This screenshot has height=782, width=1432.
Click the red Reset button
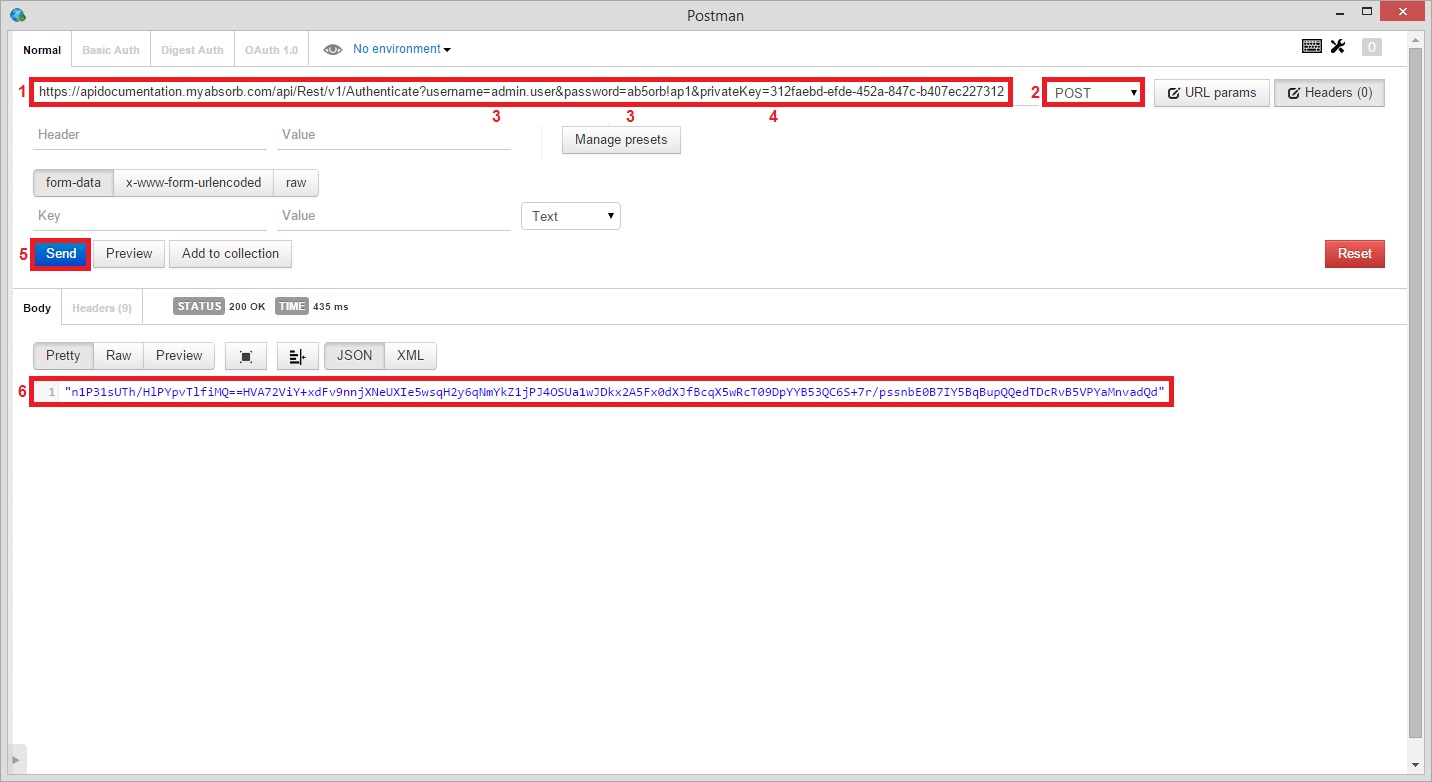(1355, 254)
